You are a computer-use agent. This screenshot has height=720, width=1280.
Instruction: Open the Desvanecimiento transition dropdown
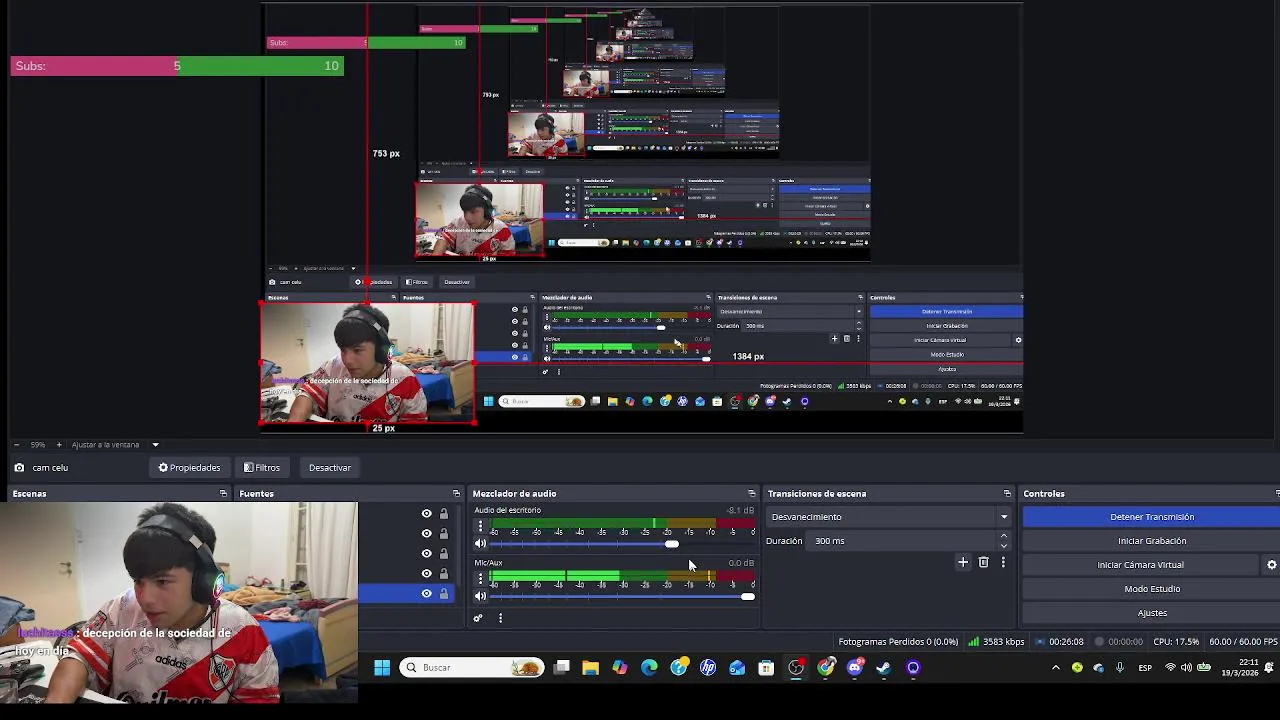[x=888, y=517]
